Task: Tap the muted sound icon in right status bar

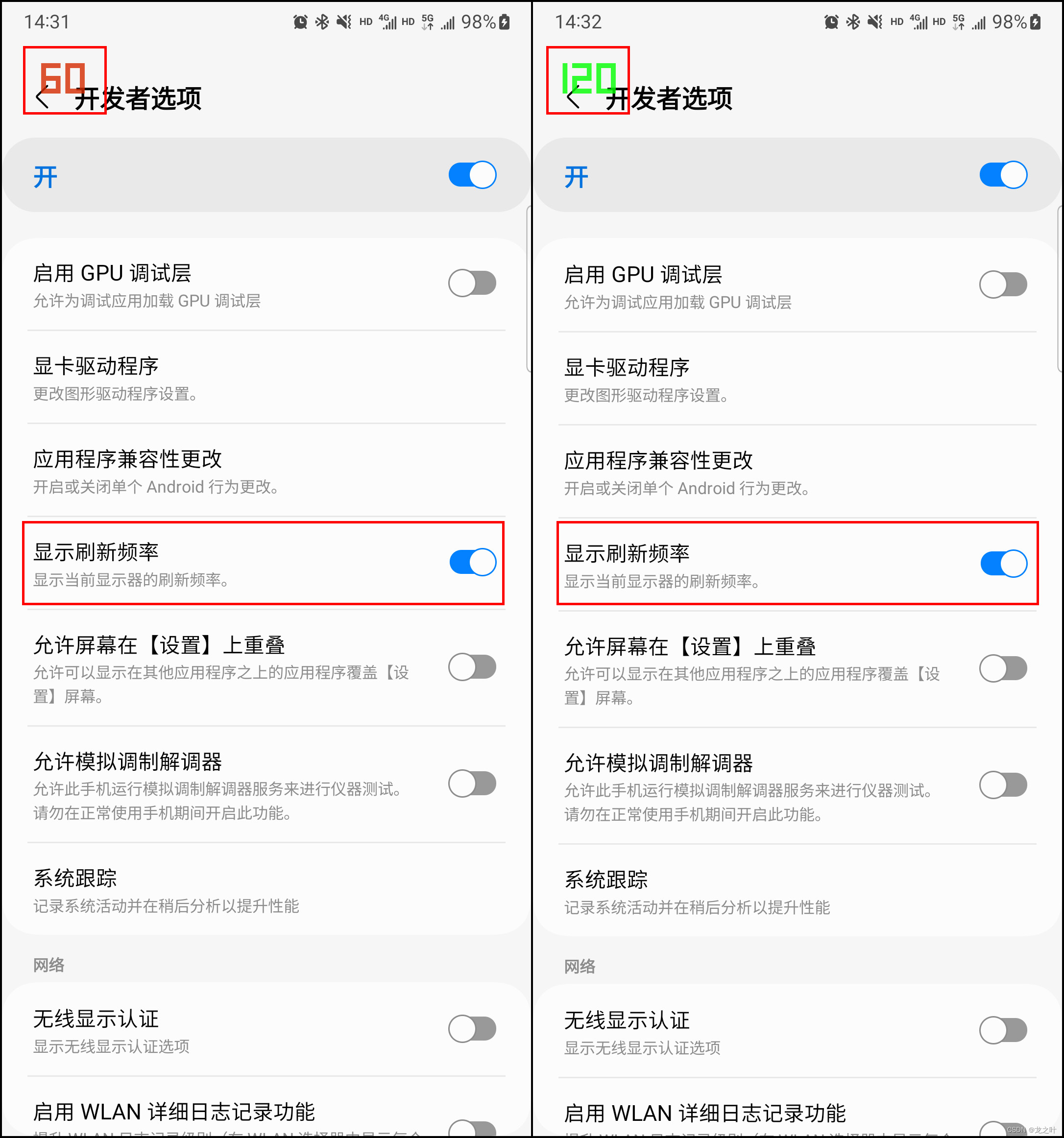Action: (x=874, y=23)
